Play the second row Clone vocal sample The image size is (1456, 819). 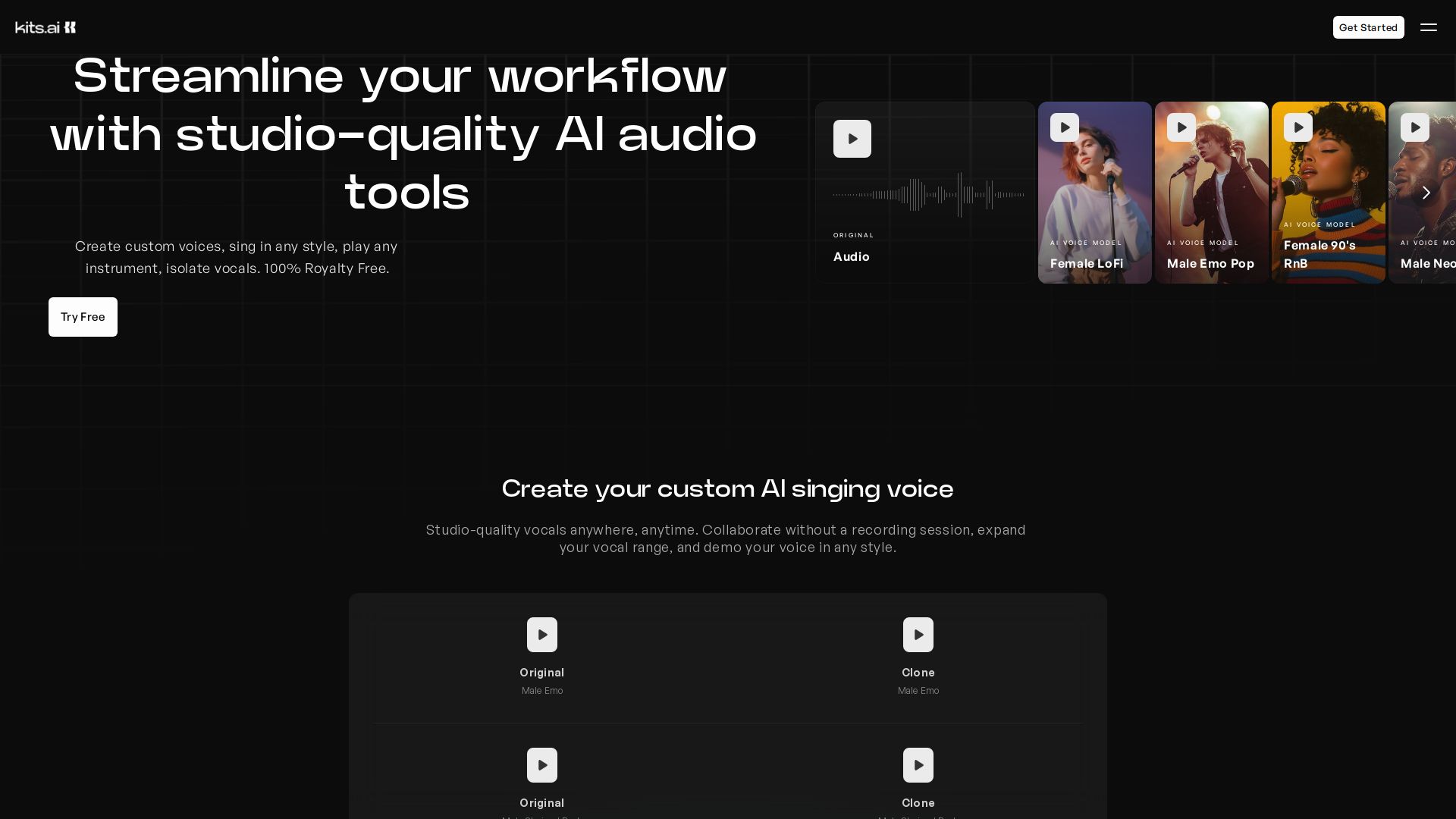pos(918,765)
